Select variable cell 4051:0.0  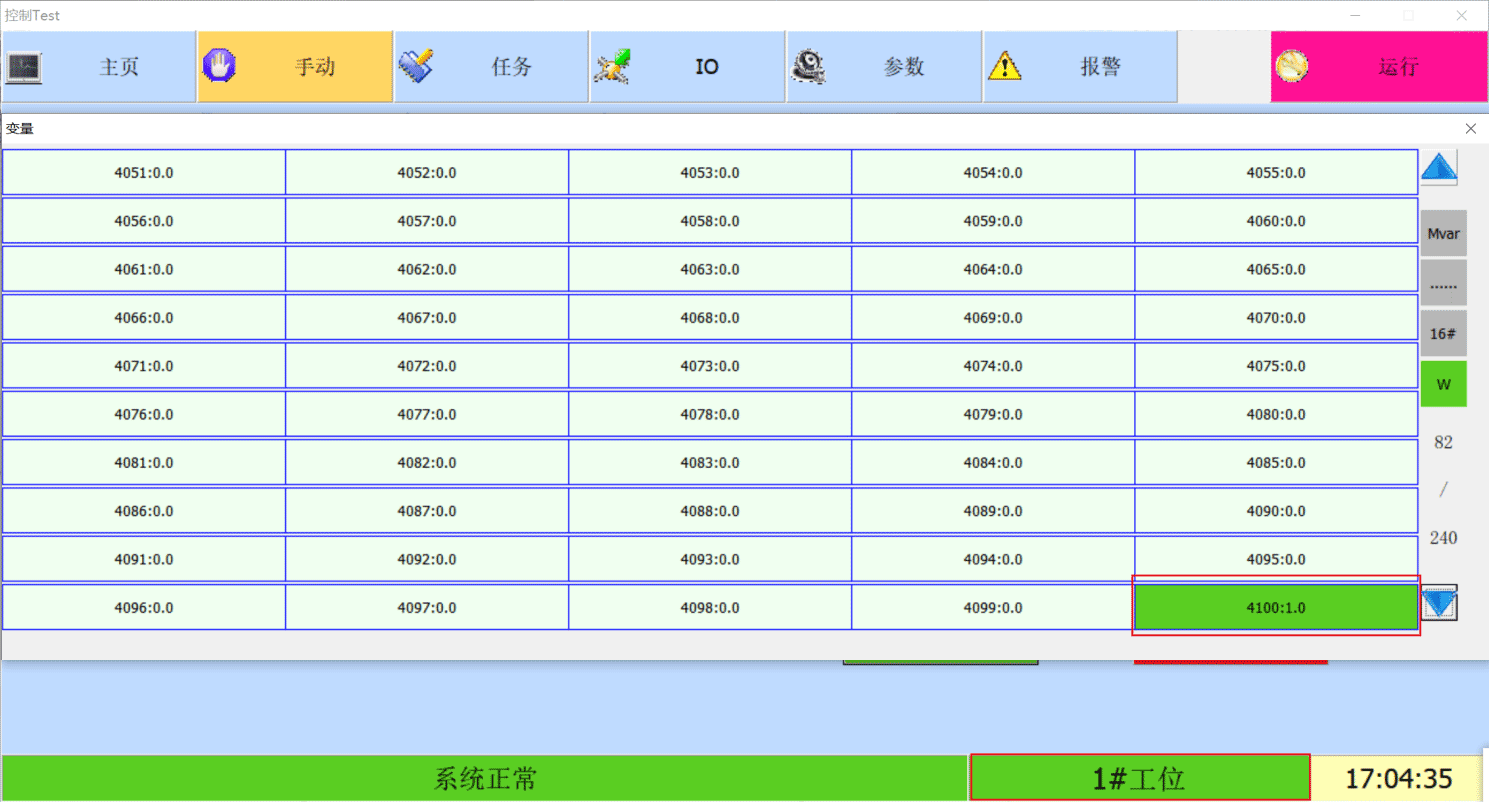point(144,173)
